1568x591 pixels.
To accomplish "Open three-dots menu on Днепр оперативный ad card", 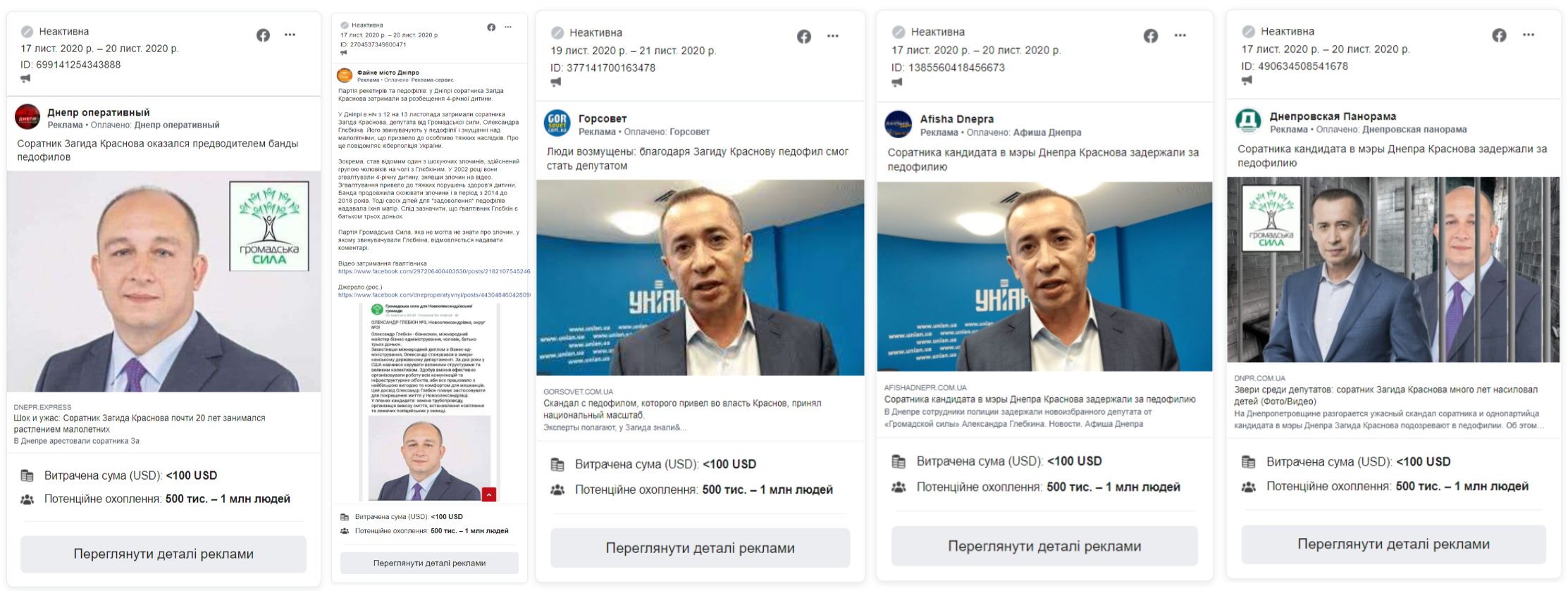I will pos(290,35).
